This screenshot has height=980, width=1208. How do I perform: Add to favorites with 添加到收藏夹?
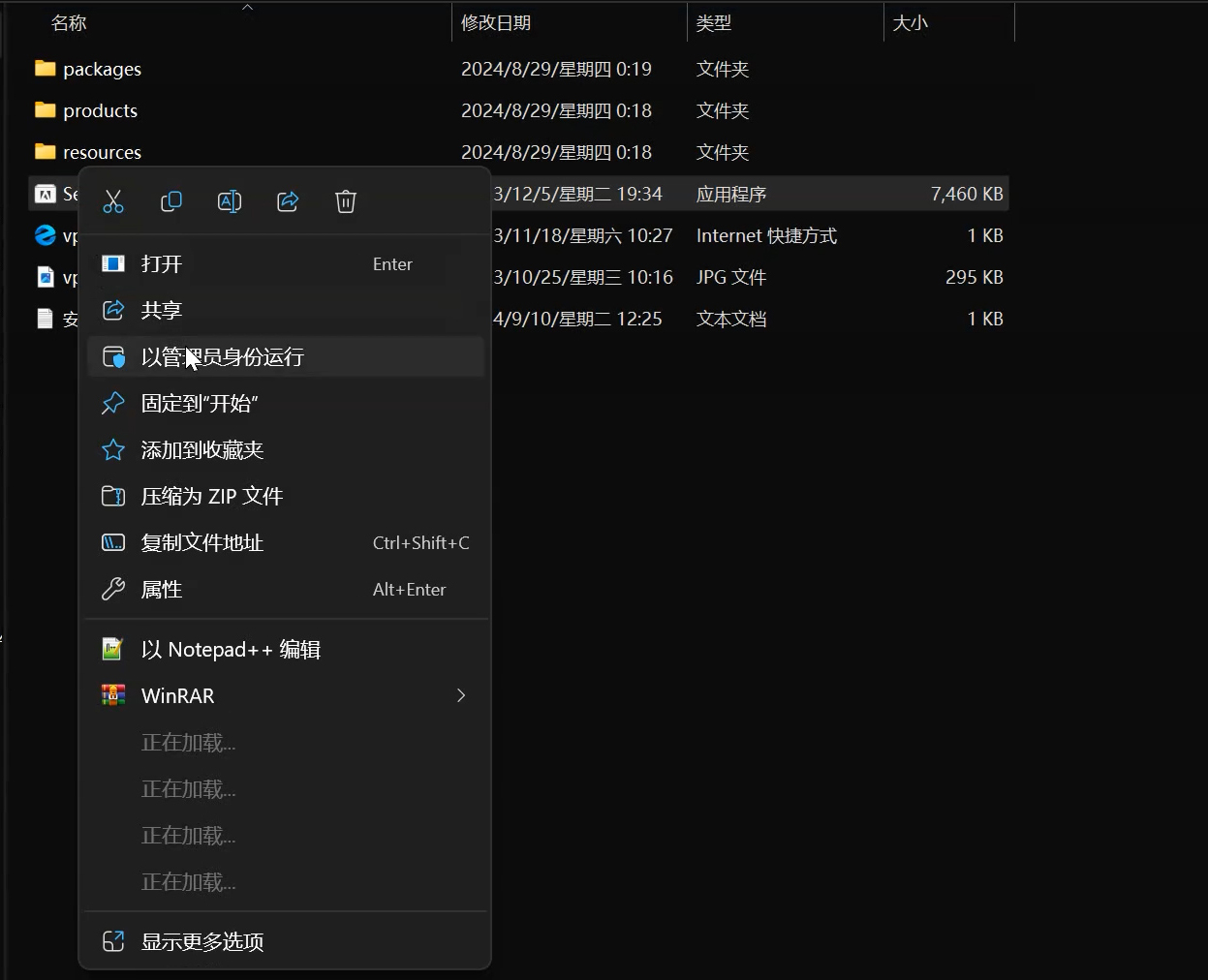click(202, 450)
